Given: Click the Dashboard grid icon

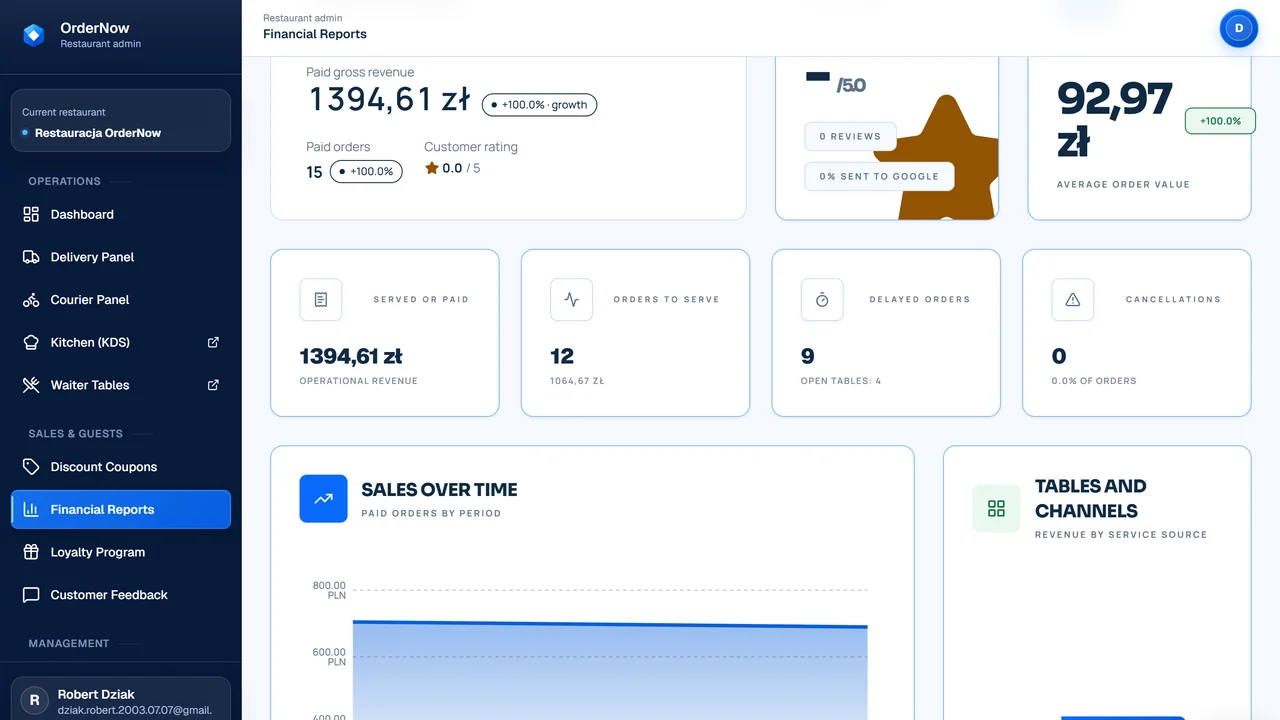Looking at the screenshot, I should click(31, 214).
